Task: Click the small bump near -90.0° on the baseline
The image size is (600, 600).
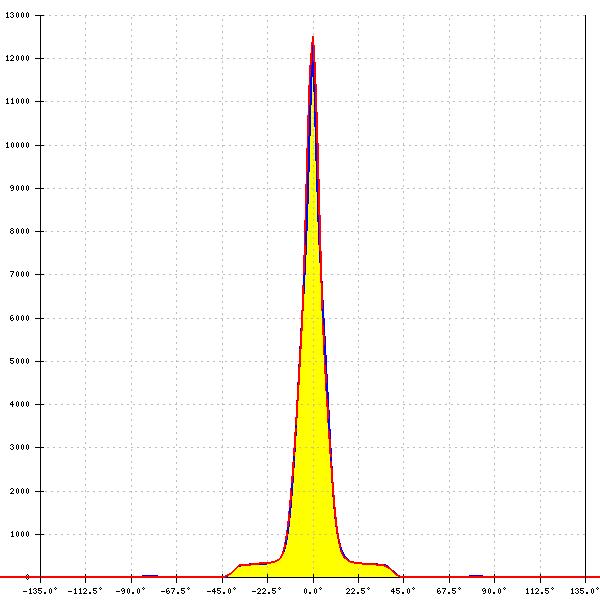Action: click(149, 575)
